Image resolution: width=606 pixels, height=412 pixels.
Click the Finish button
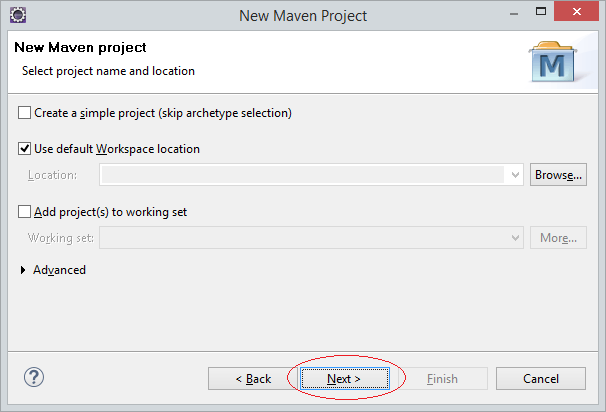pos(443,379)
